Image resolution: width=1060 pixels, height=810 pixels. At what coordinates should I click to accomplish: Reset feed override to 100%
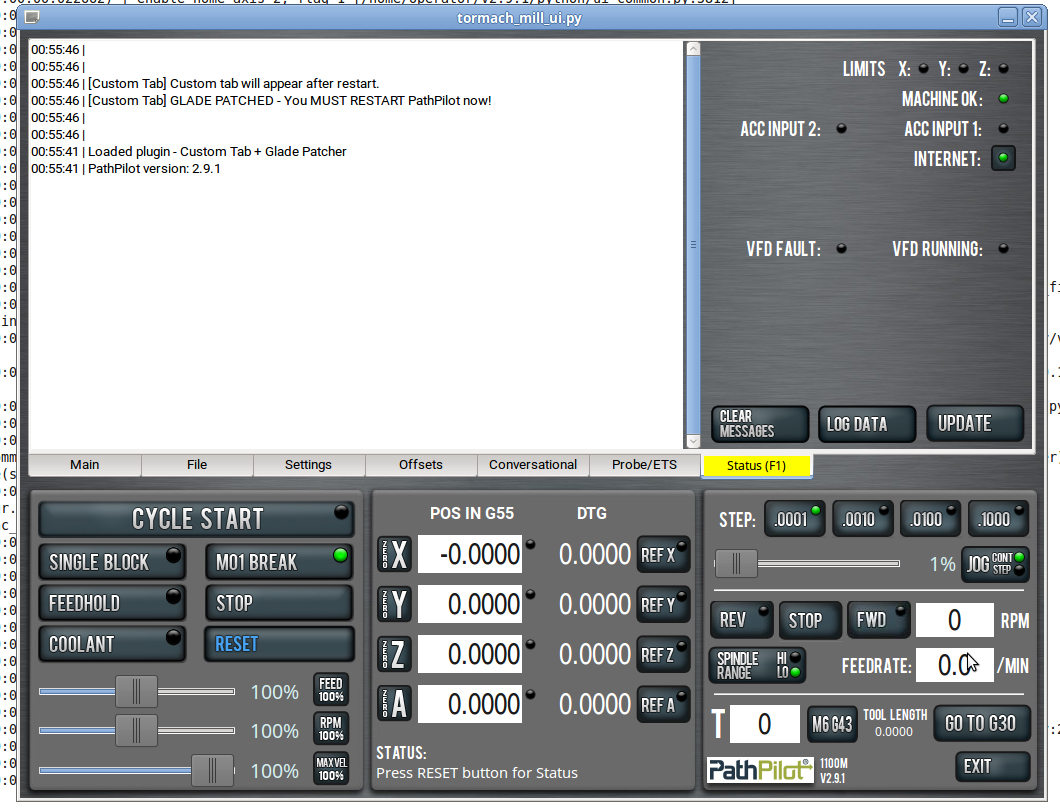point(331,690)
